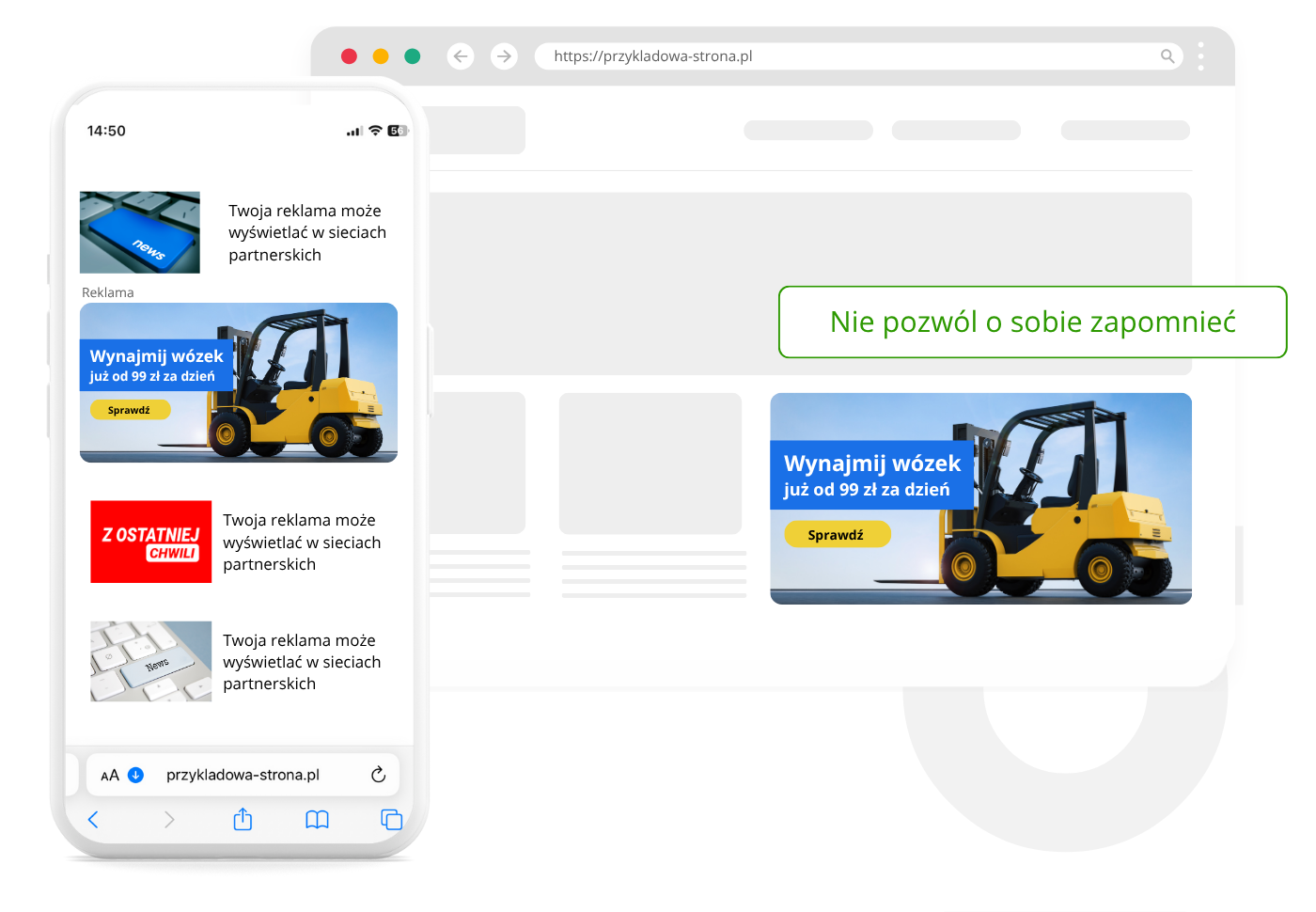This screenshot has width=1316, height=912.
Task: Tap the mobile browser back chevron
Action: (x=93, y=820)
